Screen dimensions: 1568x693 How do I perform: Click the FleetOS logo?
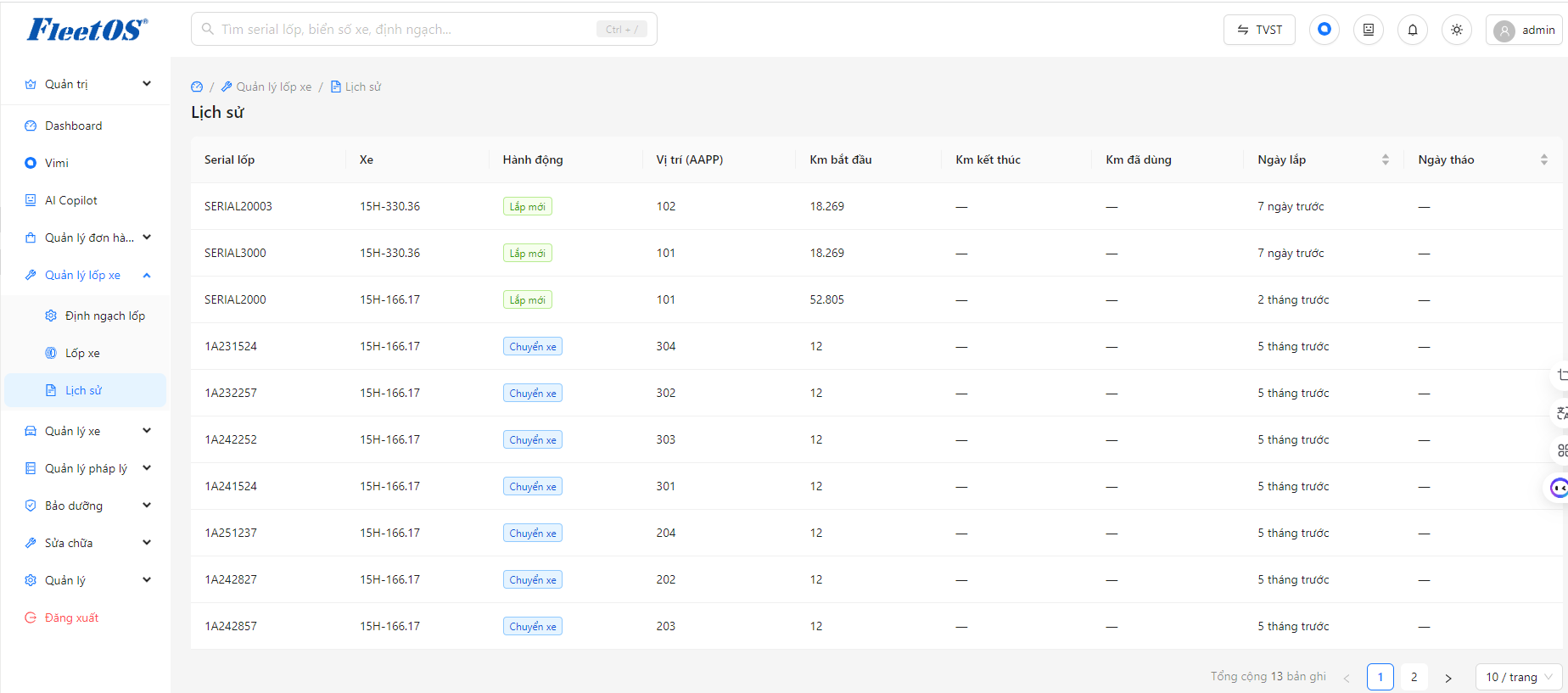(87, 30)
